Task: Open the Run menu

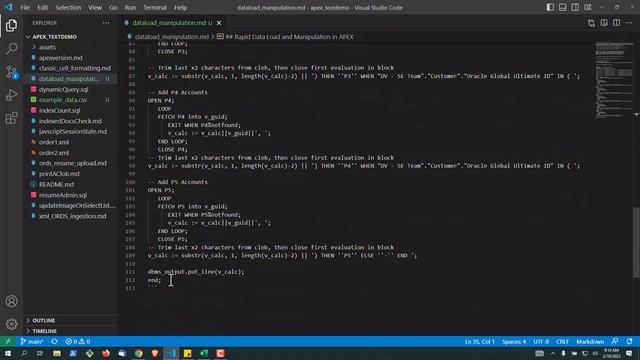Action: (x=130, y=7)
